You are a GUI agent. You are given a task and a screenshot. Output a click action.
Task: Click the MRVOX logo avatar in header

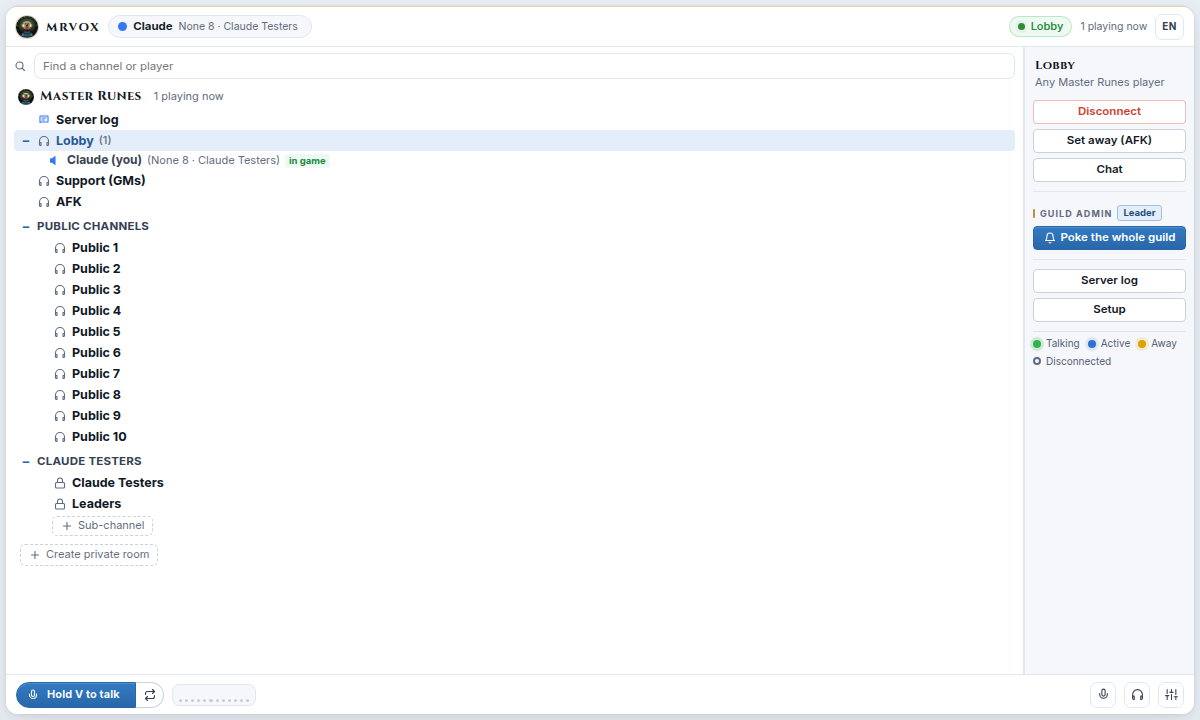tap(27, 27)
